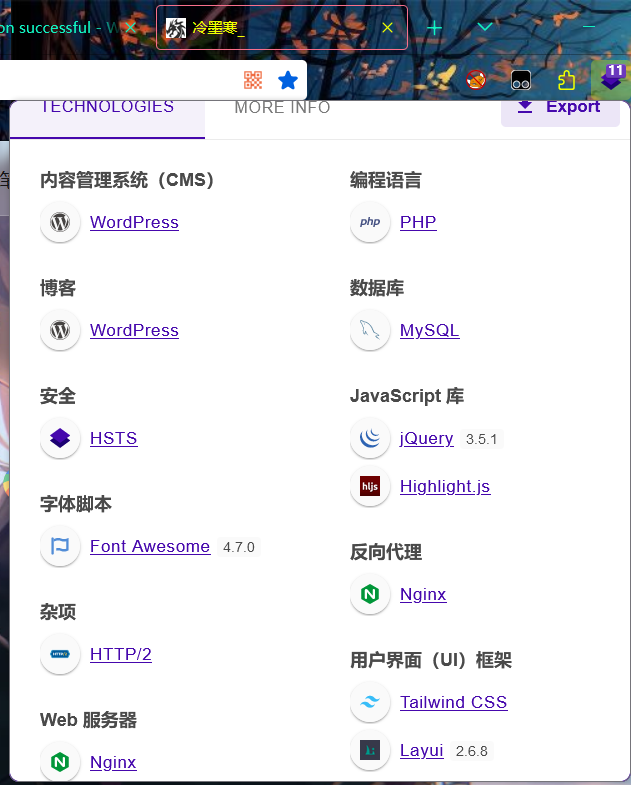Click the Layui logo icon
The height and width of the screenshot is (785, 631).
[x=370, y=750]
